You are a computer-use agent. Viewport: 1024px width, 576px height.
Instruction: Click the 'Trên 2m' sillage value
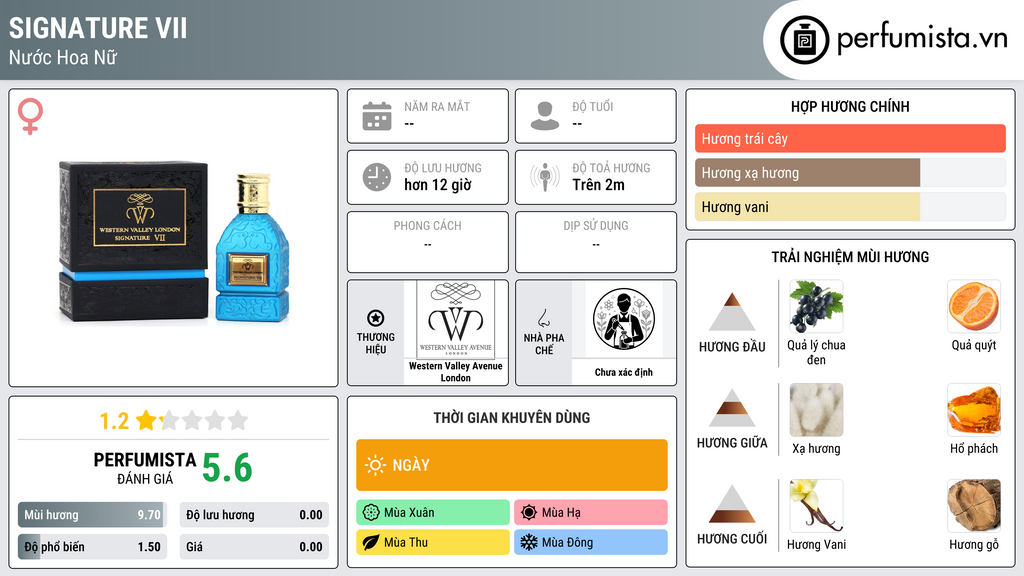click(x=598, y=185)
